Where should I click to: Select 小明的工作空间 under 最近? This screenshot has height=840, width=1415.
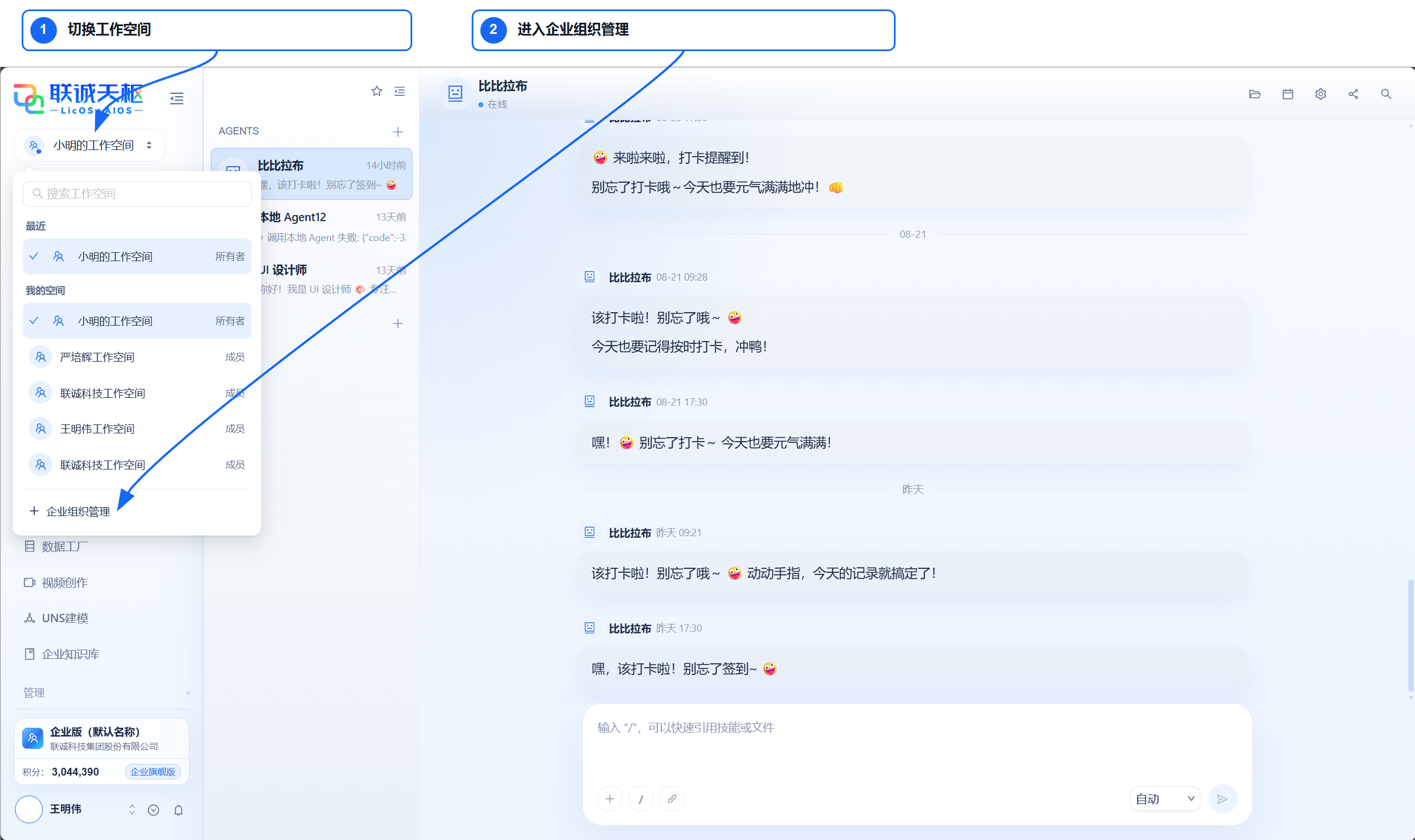click(137, 257)
